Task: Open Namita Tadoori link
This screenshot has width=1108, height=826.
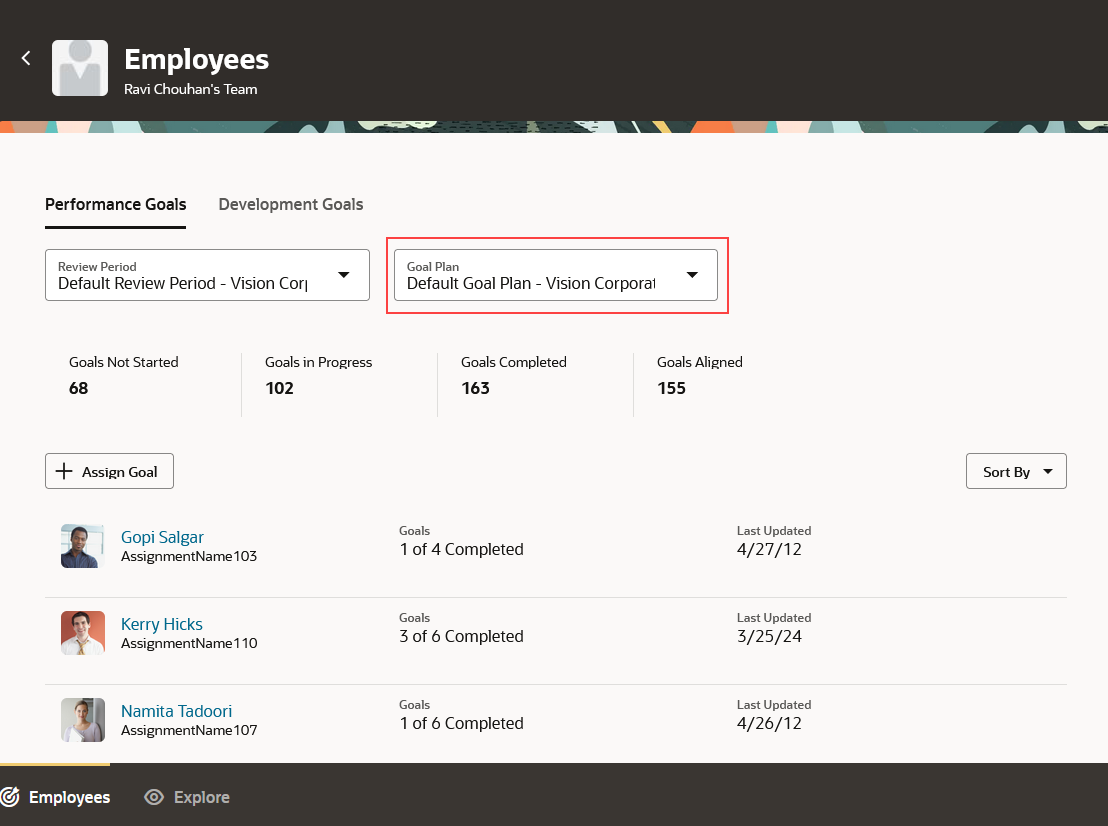Action: [176, 711]
